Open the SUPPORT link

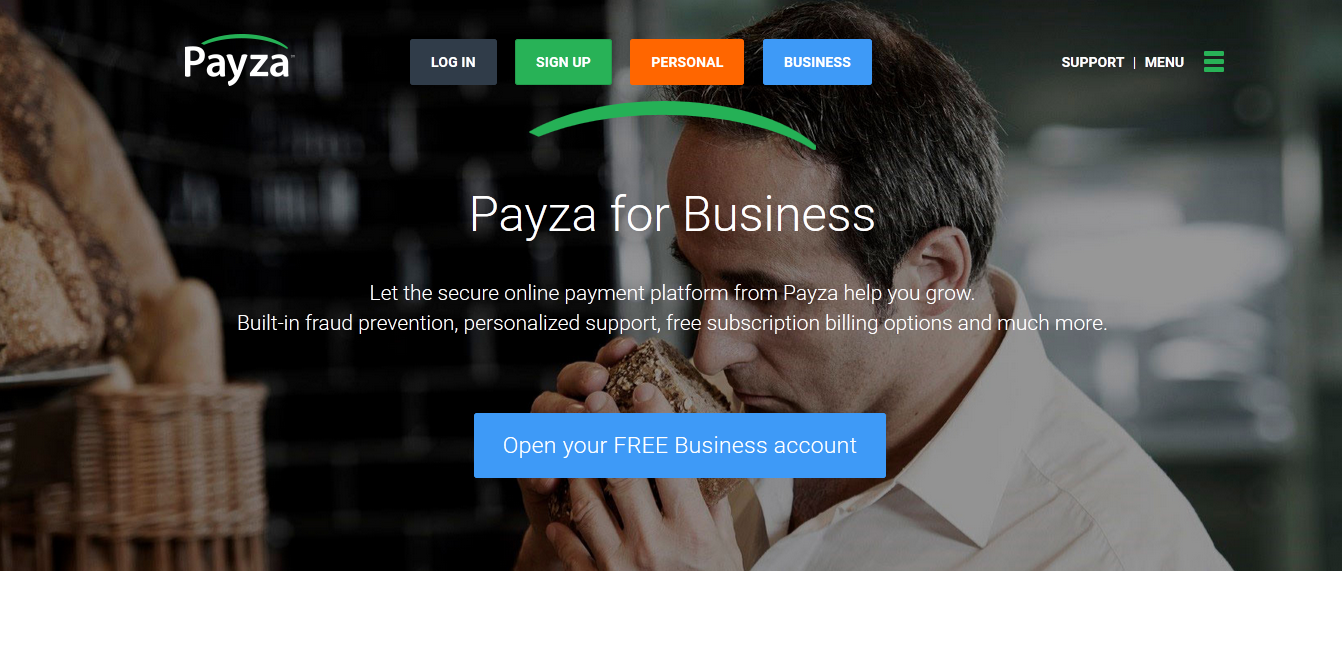pyautogui.click(x=1092, y=62)
